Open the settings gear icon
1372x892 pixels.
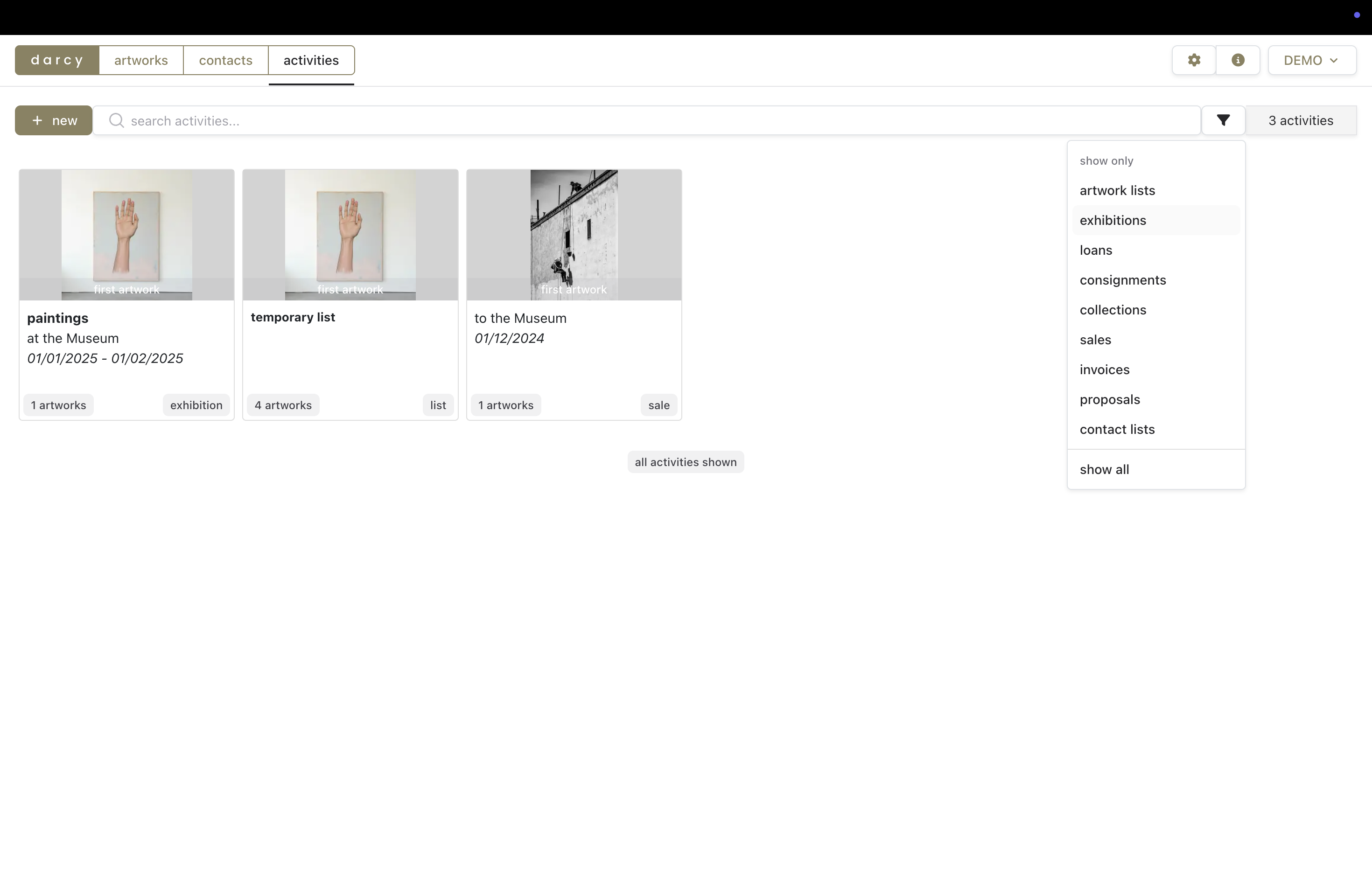pyautogui.click(x=1194, y=60)
